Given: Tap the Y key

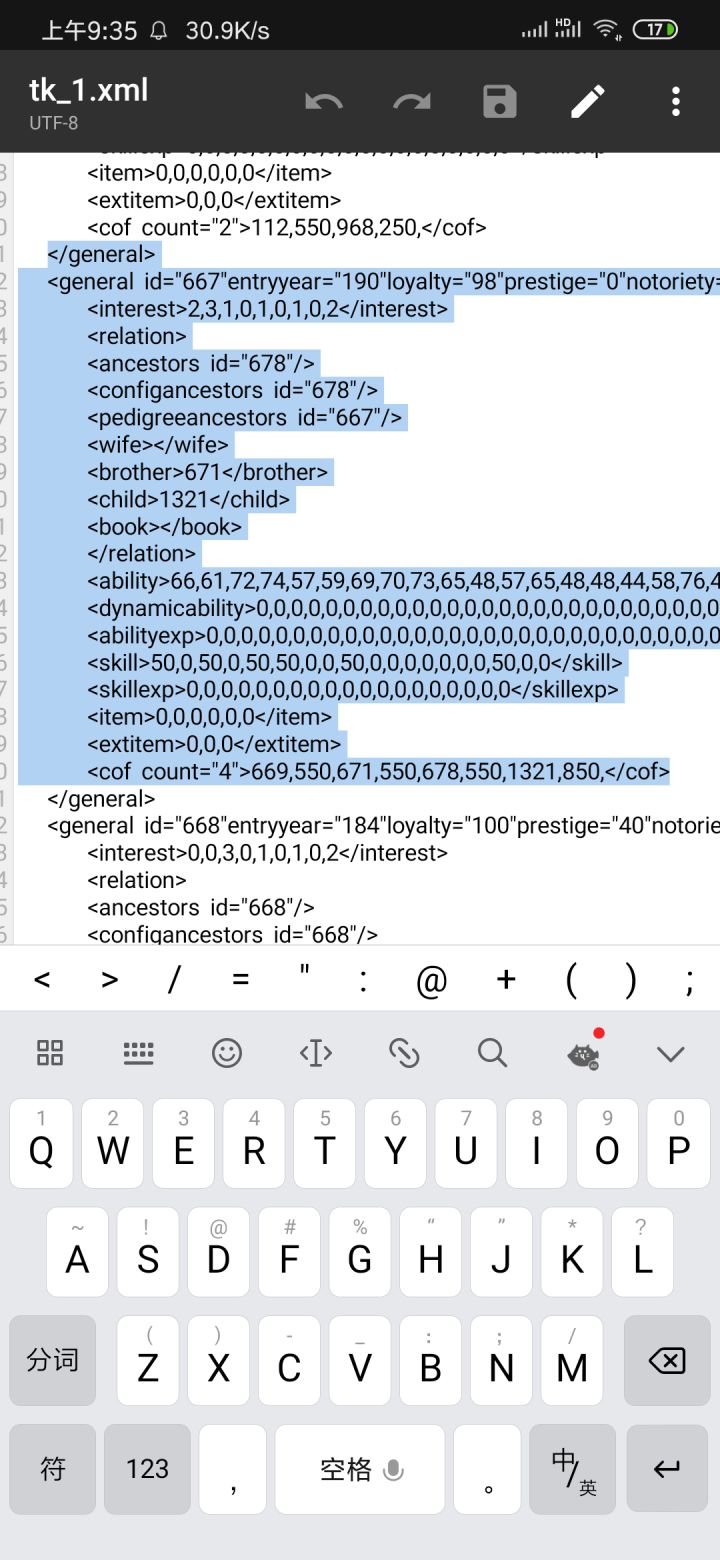Looking at the screenshot, I should point(395,1143).
